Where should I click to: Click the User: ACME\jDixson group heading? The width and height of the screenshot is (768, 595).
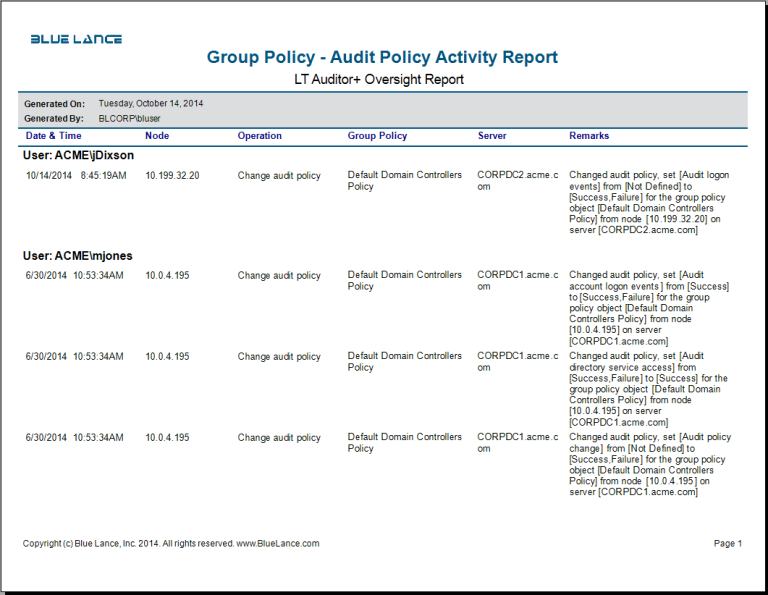tap(78, 156)
